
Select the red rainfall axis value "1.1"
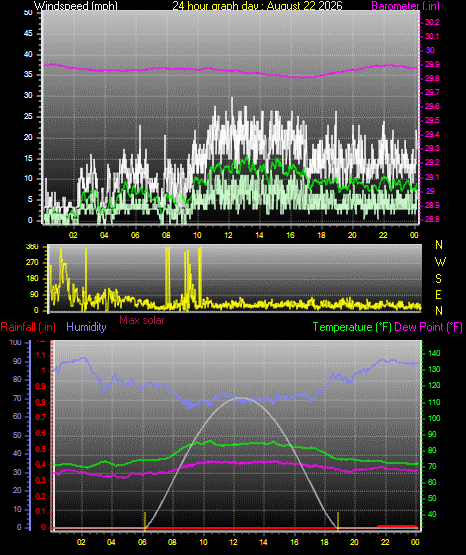point(41,355)
